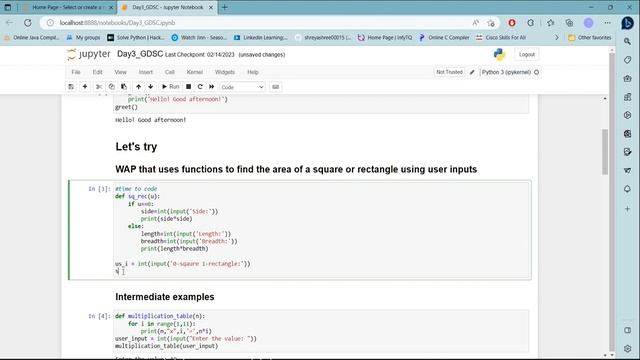Click the 'Hello! Good afternoon!' output text
Viewport: 640px width, 360px height.
[x=151, y=120]
